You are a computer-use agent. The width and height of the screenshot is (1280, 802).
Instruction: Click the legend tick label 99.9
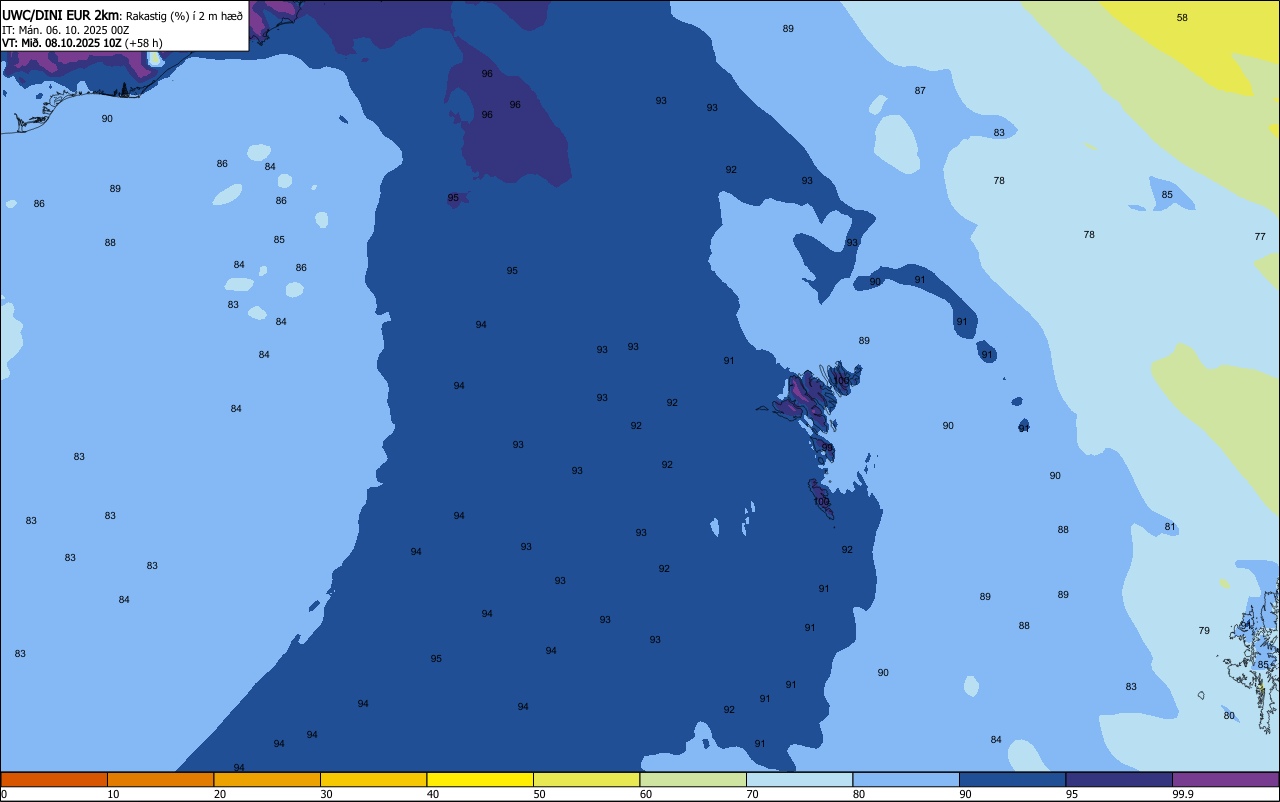1183,794
